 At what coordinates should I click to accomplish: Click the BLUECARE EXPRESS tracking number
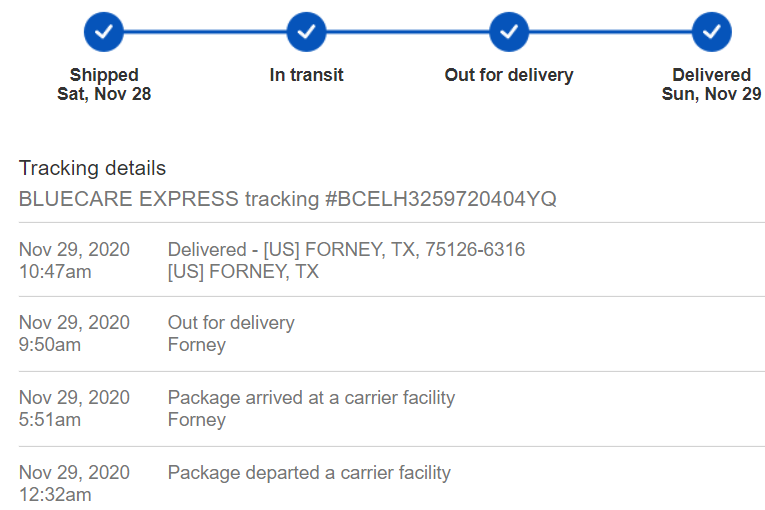pos(287,199)
